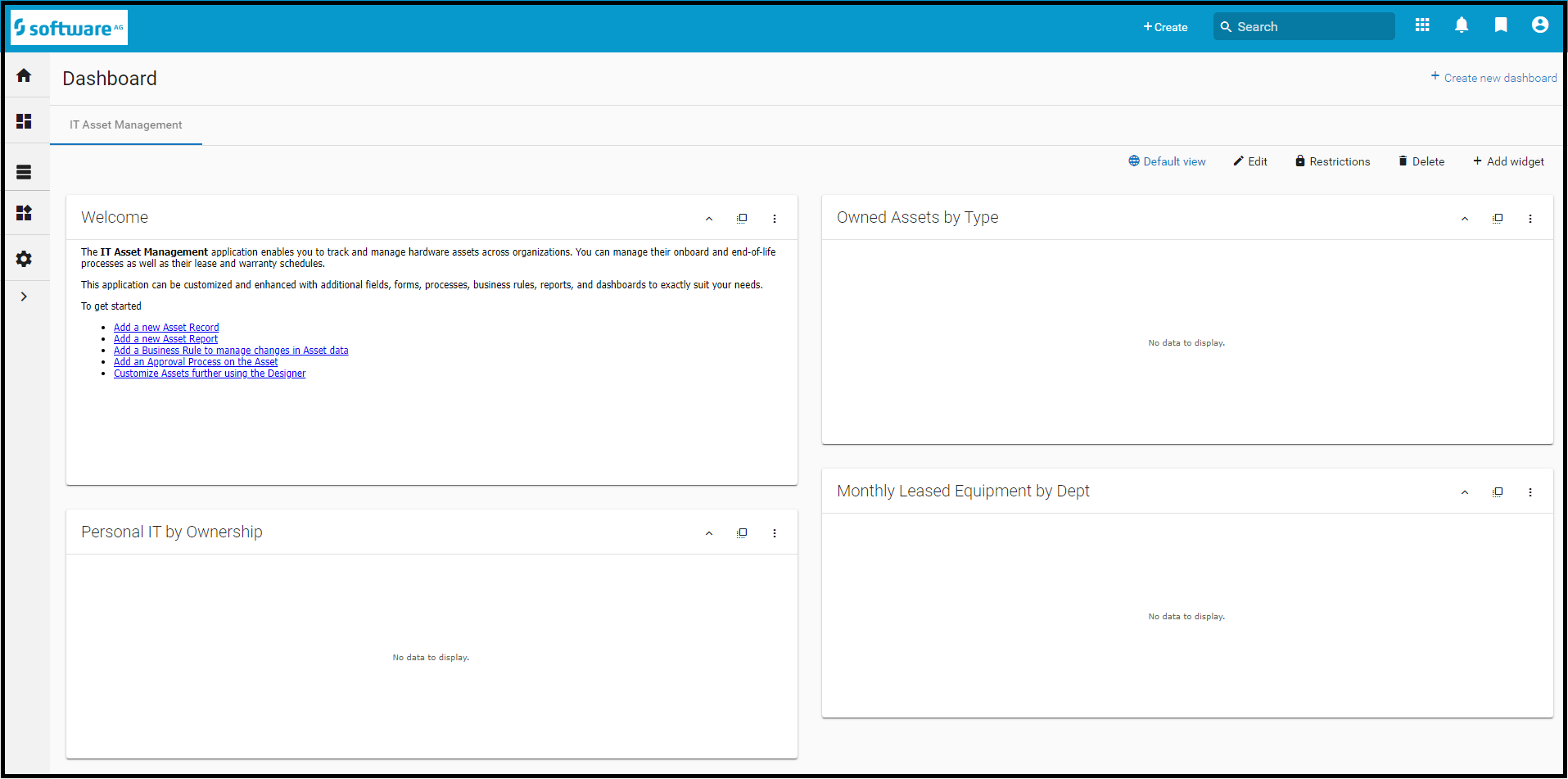
Task: Click the Software AG logo
Action: click(70, 28)
